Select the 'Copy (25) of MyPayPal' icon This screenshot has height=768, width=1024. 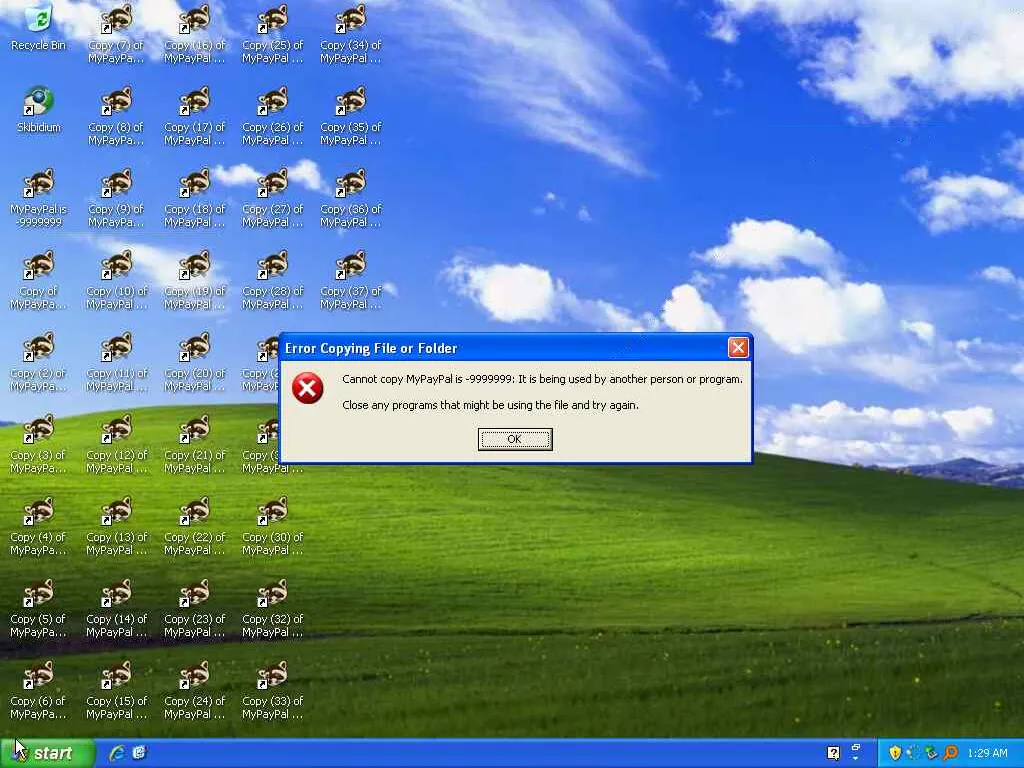[x=272, y=35]
